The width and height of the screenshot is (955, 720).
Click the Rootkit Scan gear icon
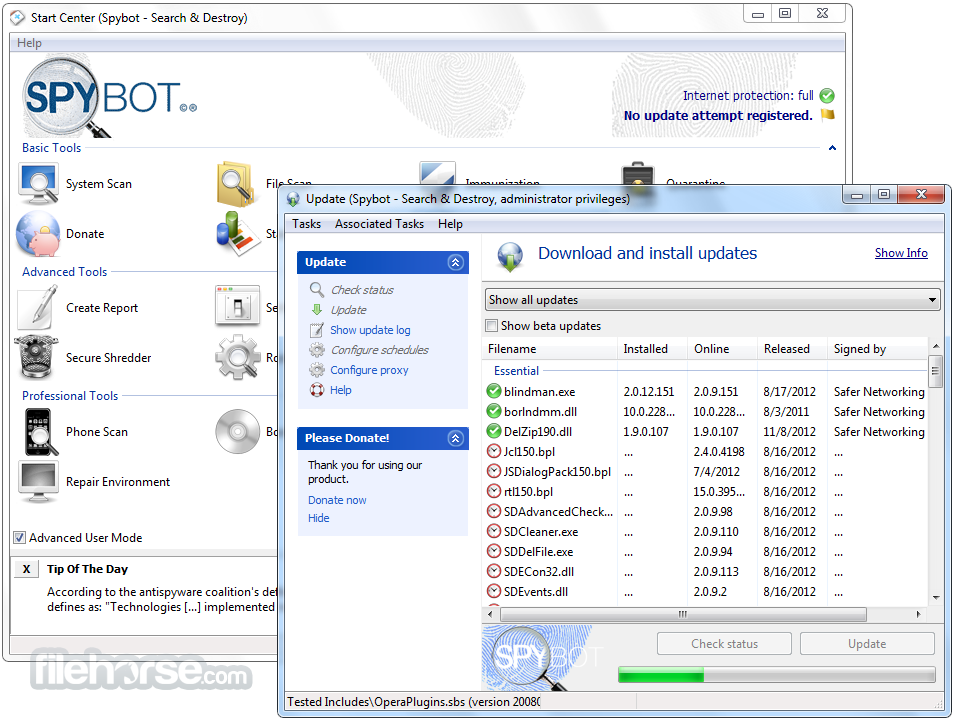tap(238, 358)
